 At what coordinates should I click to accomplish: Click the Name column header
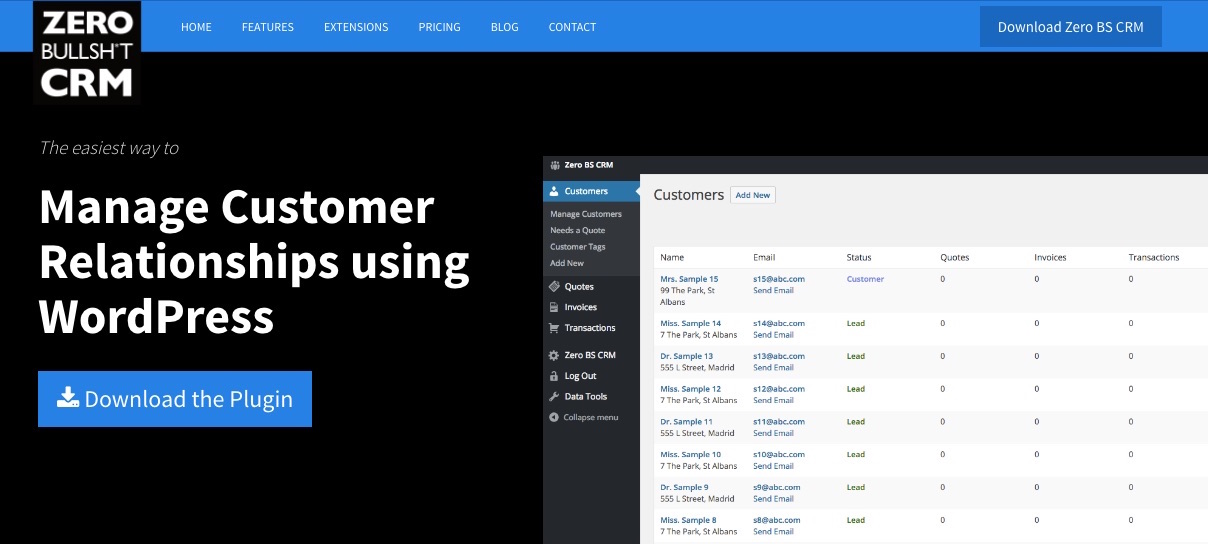point(672,257)
